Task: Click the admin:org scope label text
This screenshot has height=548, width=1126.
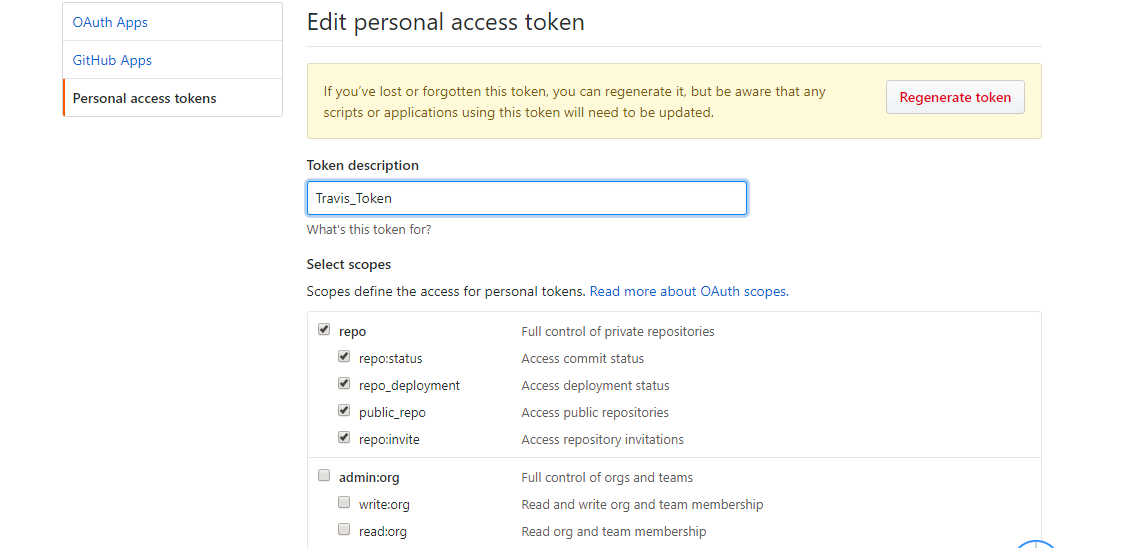Action: coord(369,478)
